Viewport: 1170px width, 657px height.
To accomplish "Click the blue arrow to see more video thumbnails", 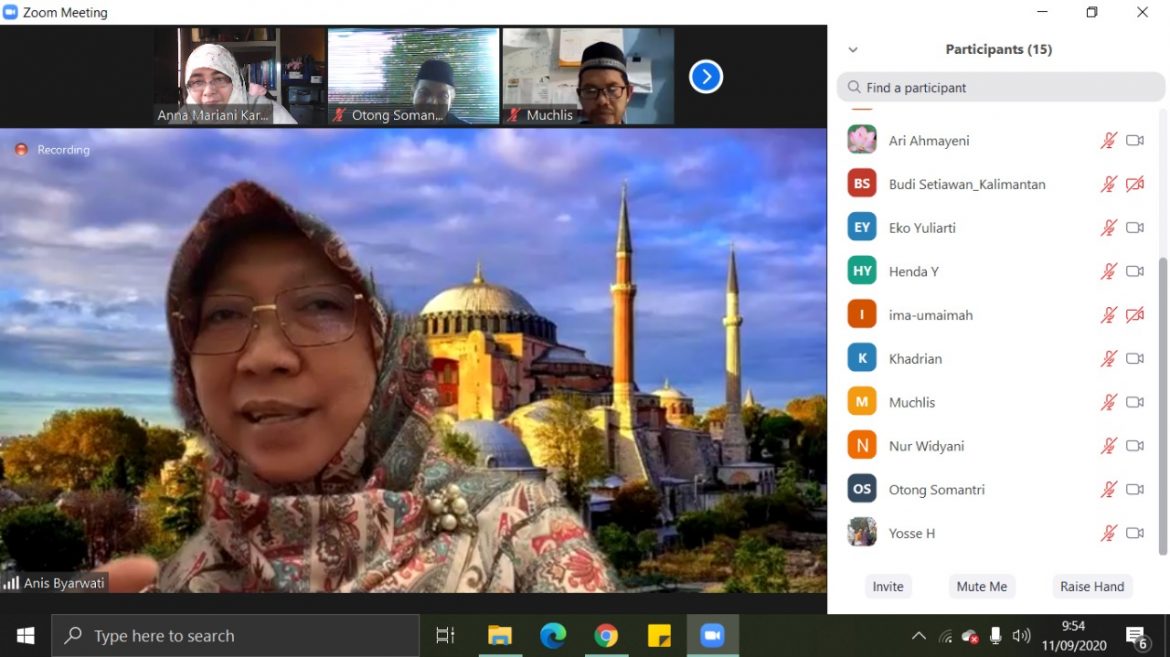I will (705, 76).
